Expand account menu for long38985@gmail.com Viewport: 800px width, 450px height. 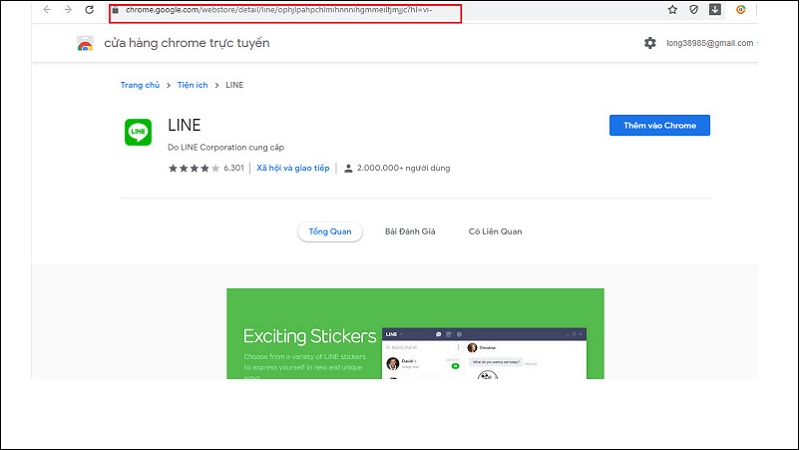tap(712, 43)
